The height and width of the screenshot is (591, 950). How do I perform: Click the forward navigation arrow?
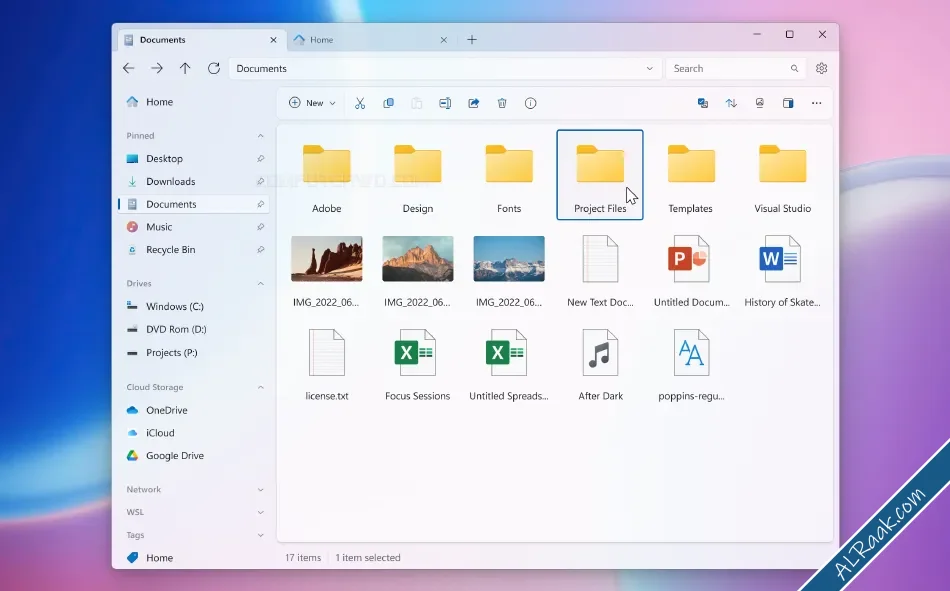coord(157,68)
